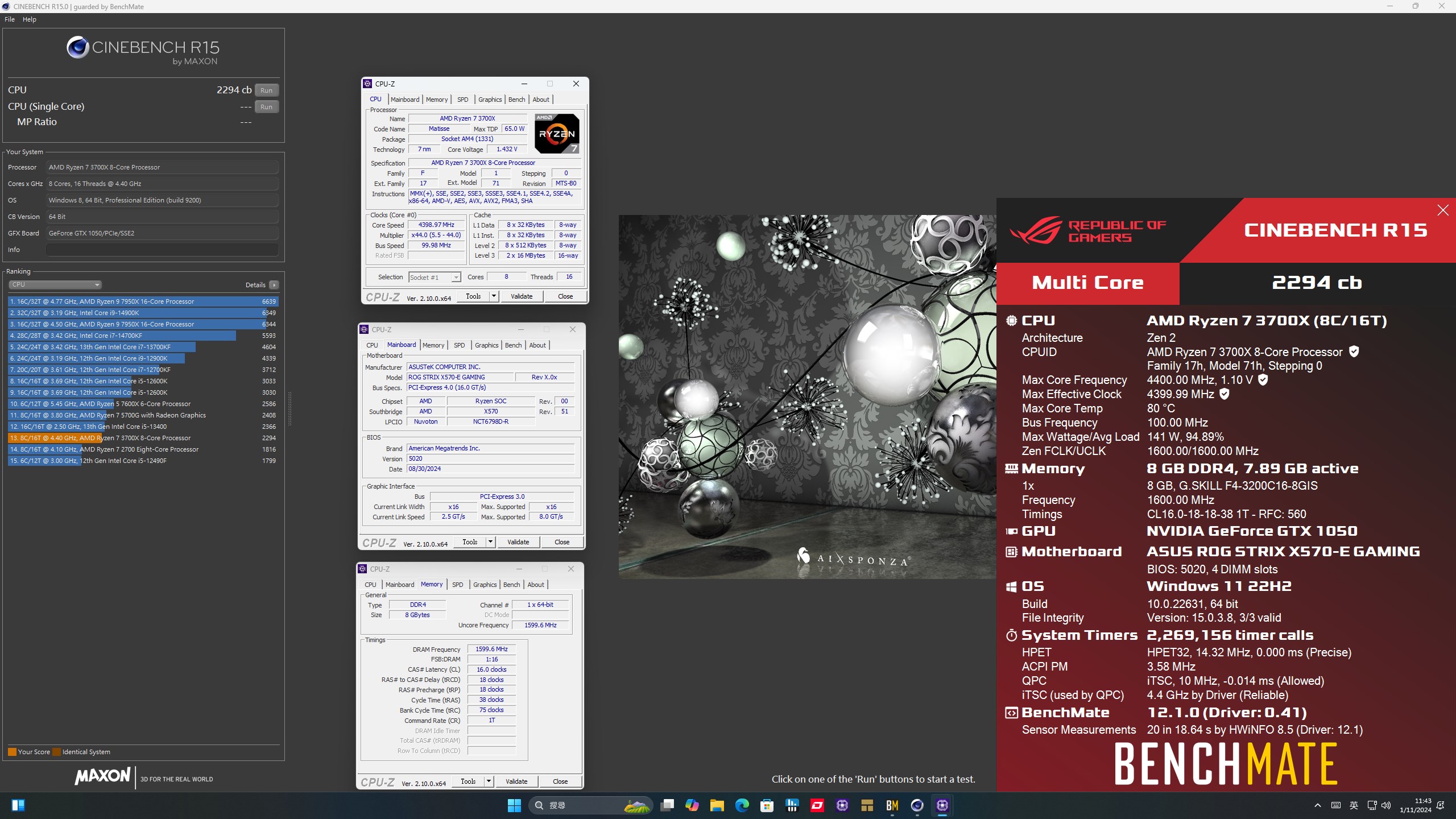
Task: Click Close button in top CPU-Z window
Action: 565,296
